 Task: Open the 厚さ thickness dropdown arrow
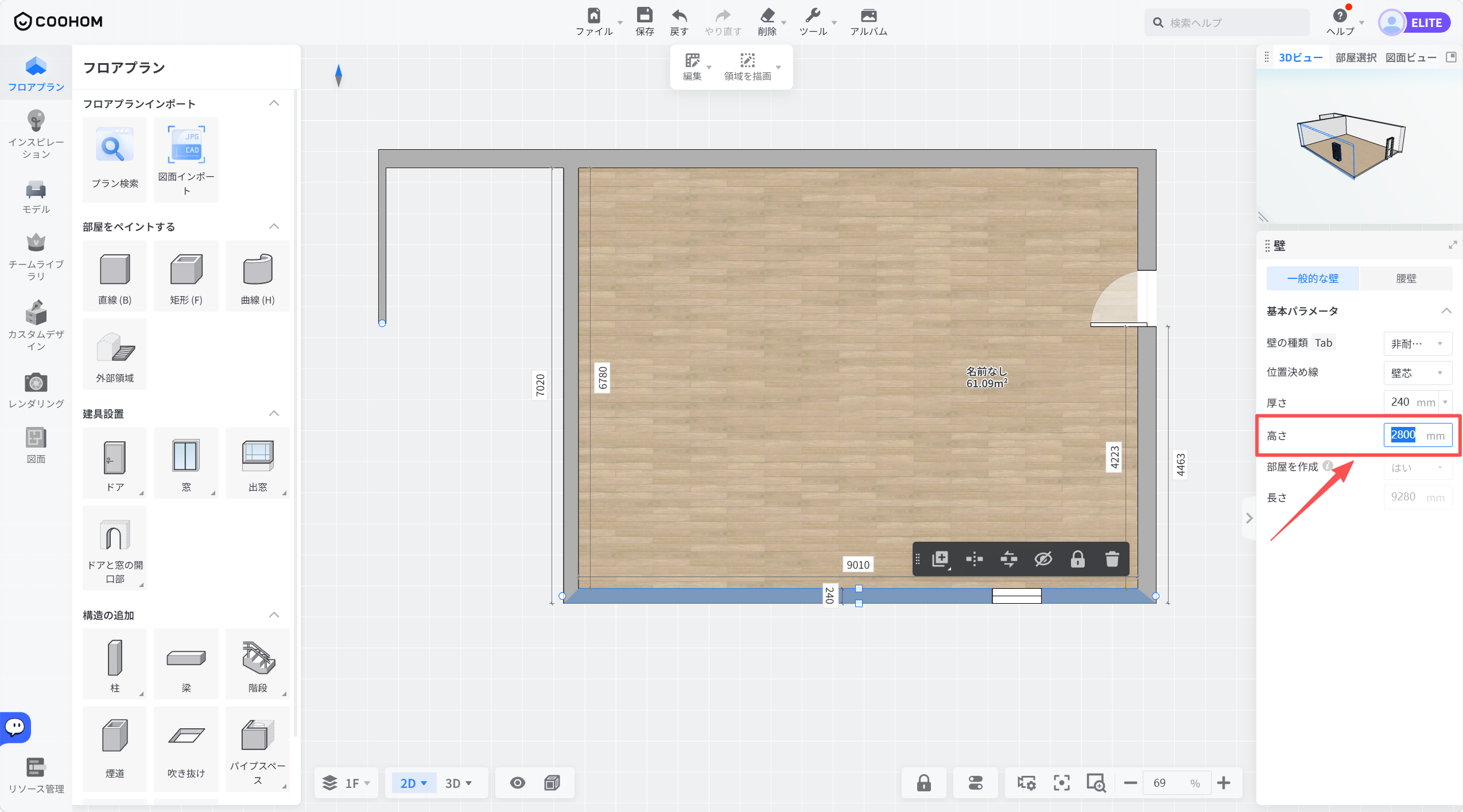[x=1445, y=402]
